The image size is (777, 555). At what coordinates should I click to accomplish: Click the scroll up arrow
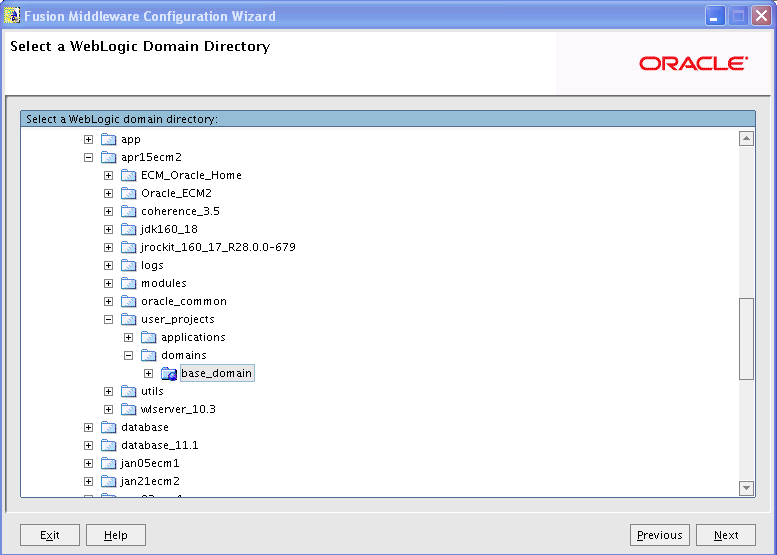click(746, 139)
